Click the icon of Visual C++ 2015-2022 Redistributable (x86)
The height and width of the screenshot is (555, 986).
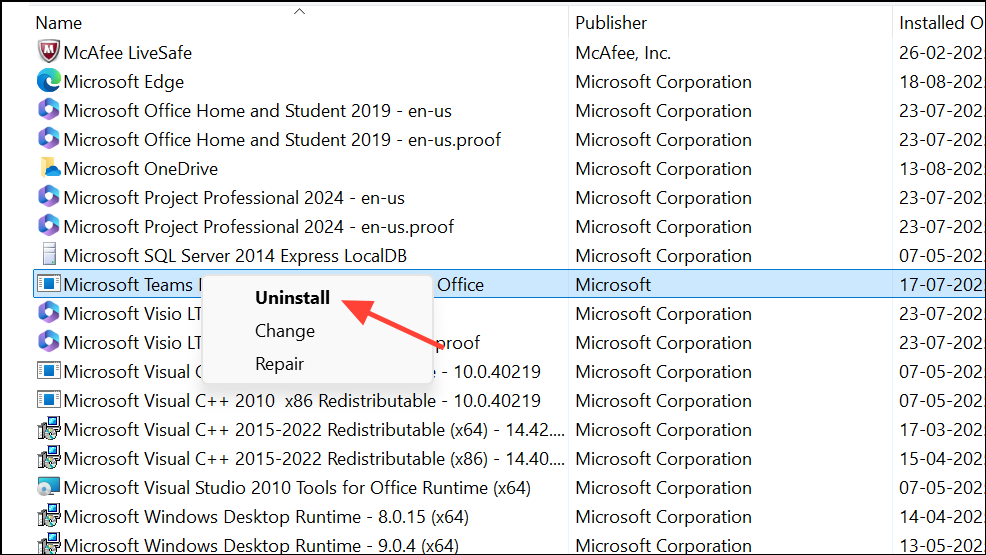point(48,458)
